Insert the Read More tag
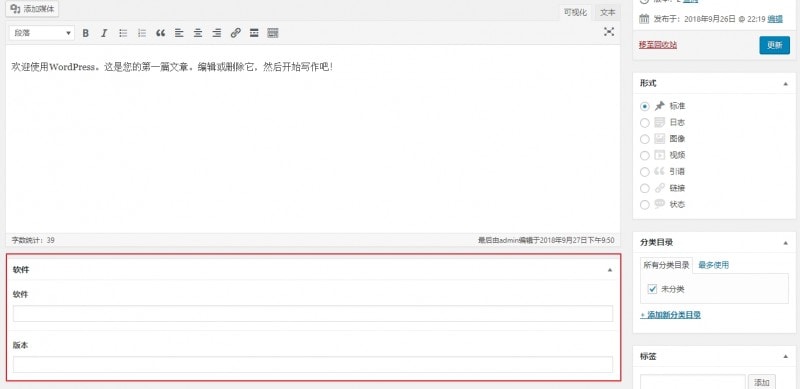This screenshot has height=389, width=800. pyautogui.click(x=254, y=33)
